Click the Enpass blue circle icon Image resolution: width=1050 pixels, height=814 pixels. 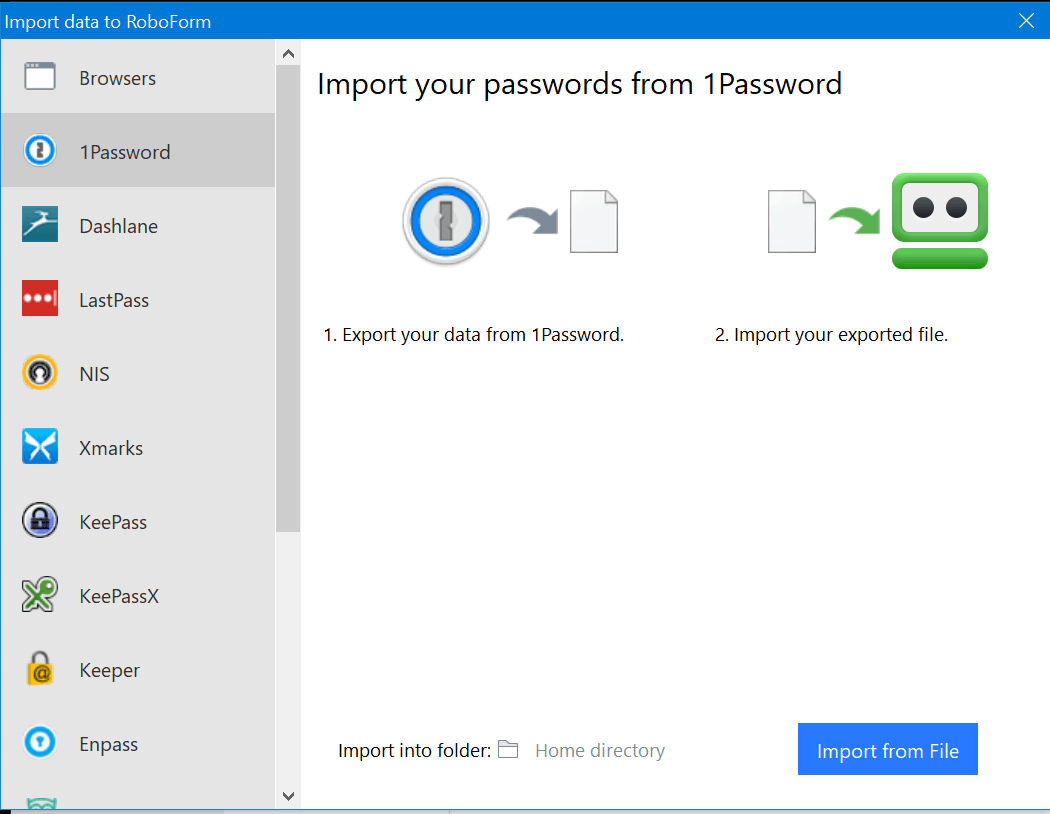[40, 742]
